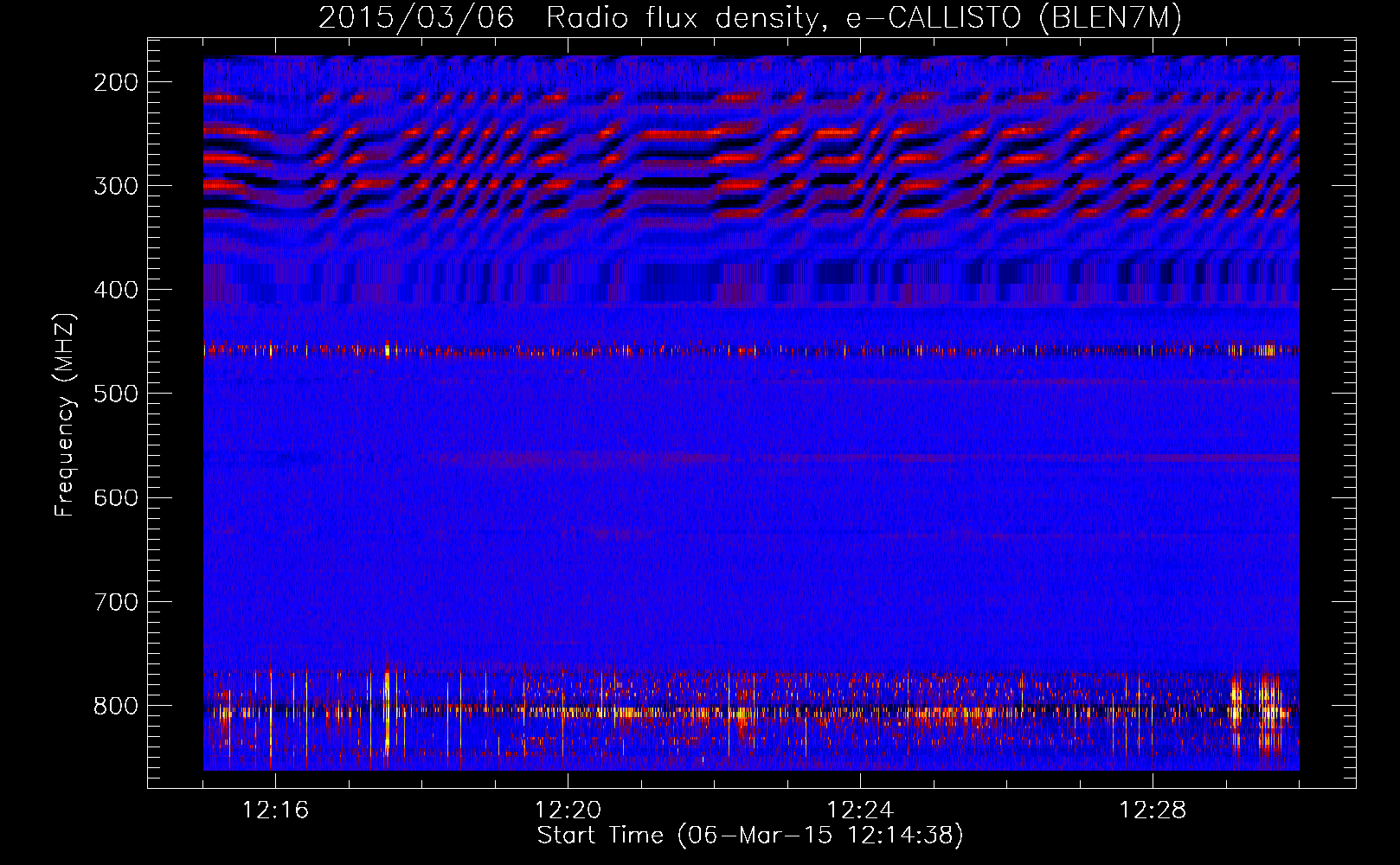Click the 700 frequency tick label
This screenshot has width=1400, height=865.
[116, 602]
